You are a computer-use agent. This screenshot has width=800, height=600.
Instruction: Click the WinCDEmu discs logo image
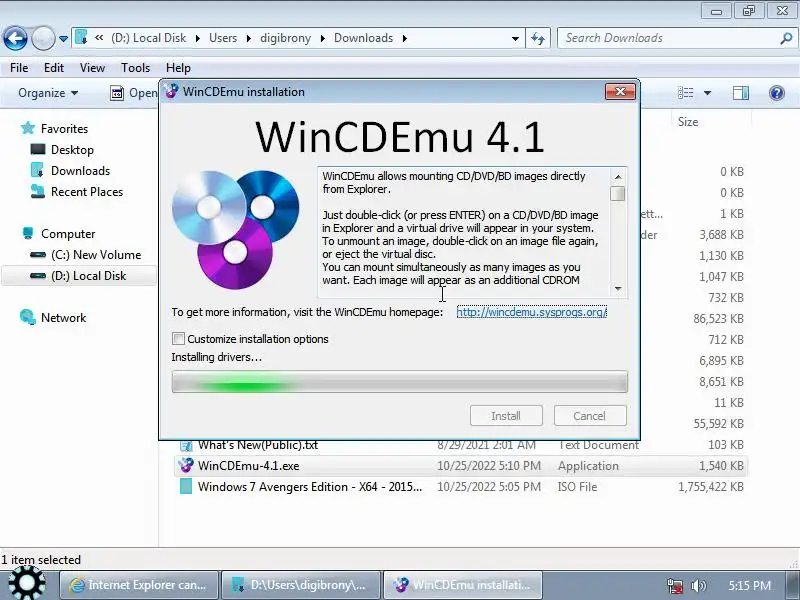(235, 229)
